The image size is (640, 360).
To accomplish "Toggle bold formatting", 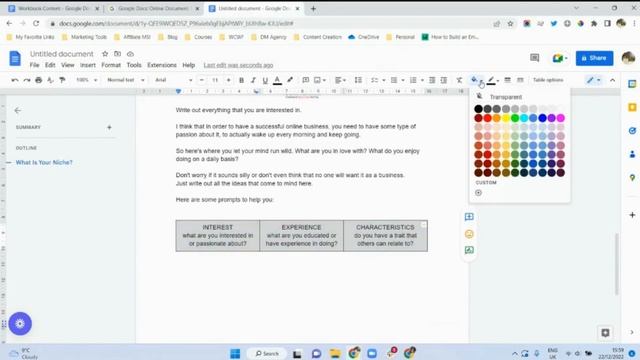I will point(241,80).
